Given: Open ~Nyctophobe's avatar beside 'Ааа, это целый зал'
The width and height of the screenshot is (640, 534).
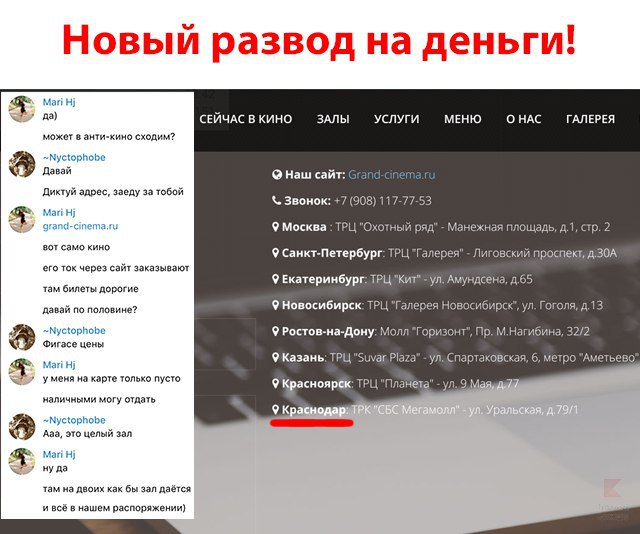Looking at the screenshot, I should (22, 427).
